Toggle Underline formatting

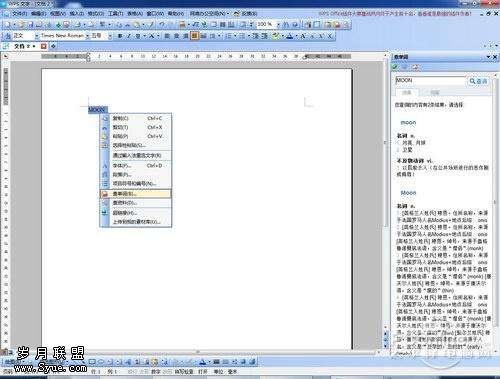coord(138,36)
